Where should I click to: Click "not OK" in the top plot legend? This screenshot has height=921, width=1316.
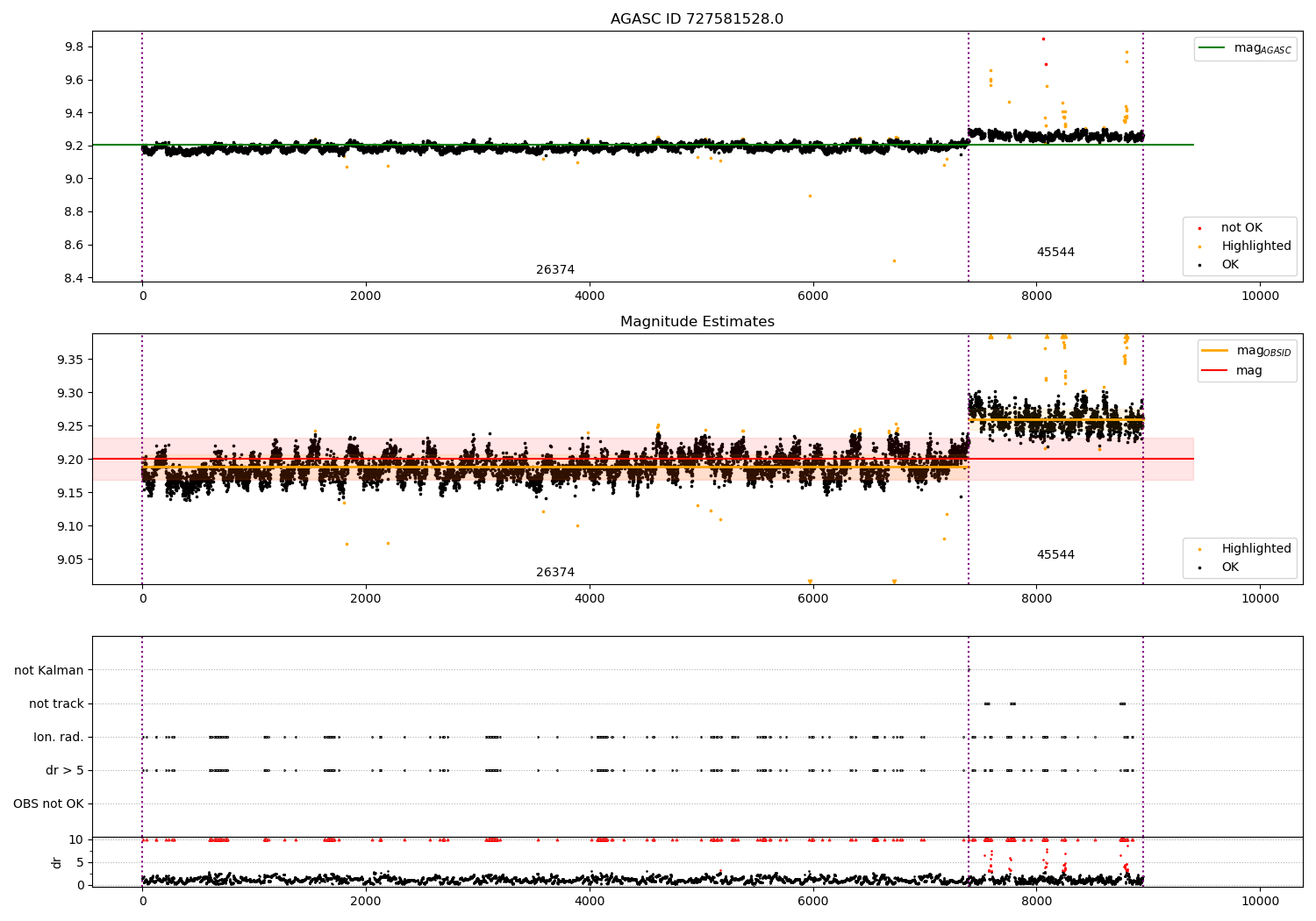[1241, 228]
